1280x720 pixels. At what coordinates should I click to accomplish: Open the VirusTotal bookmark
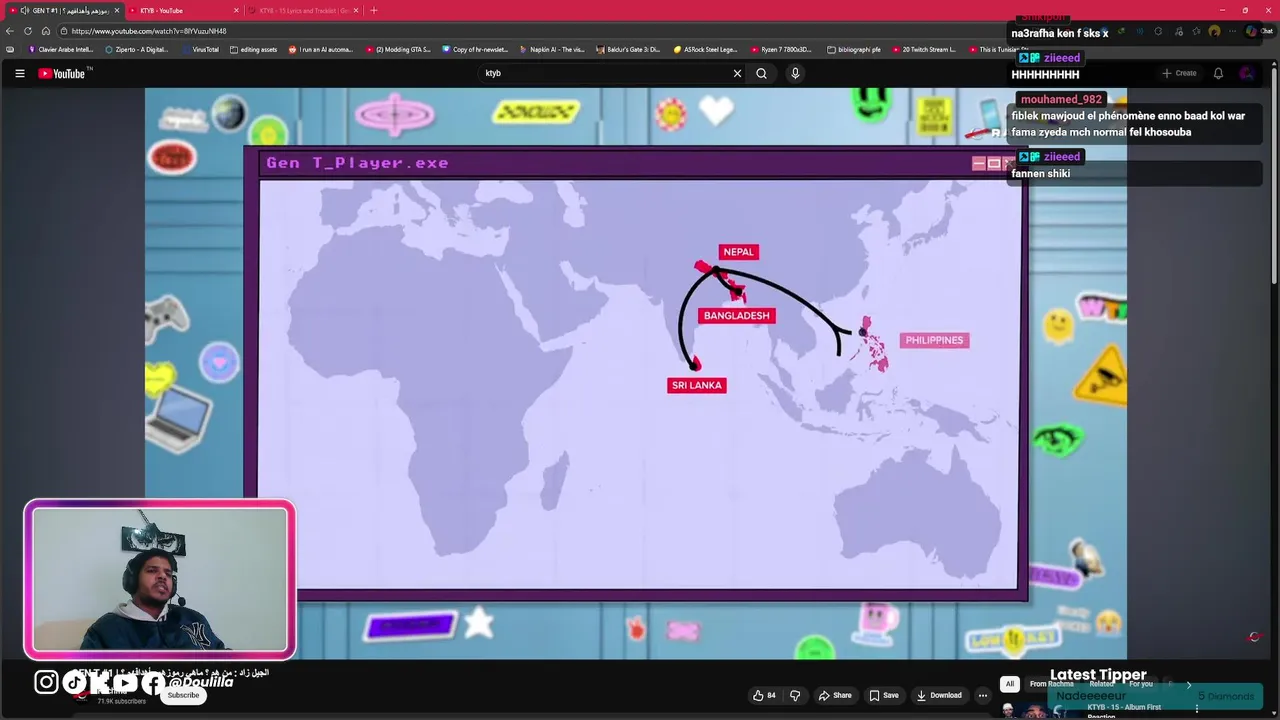click(x=200, y=49)
